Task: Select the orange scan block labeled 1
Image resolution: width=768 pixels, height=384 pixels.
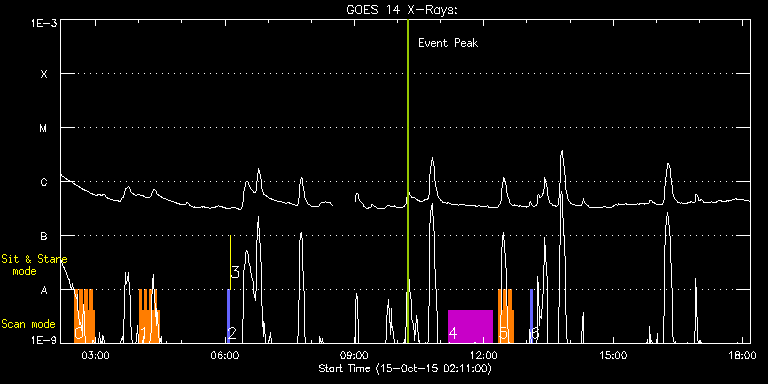Action: (149, 316)
